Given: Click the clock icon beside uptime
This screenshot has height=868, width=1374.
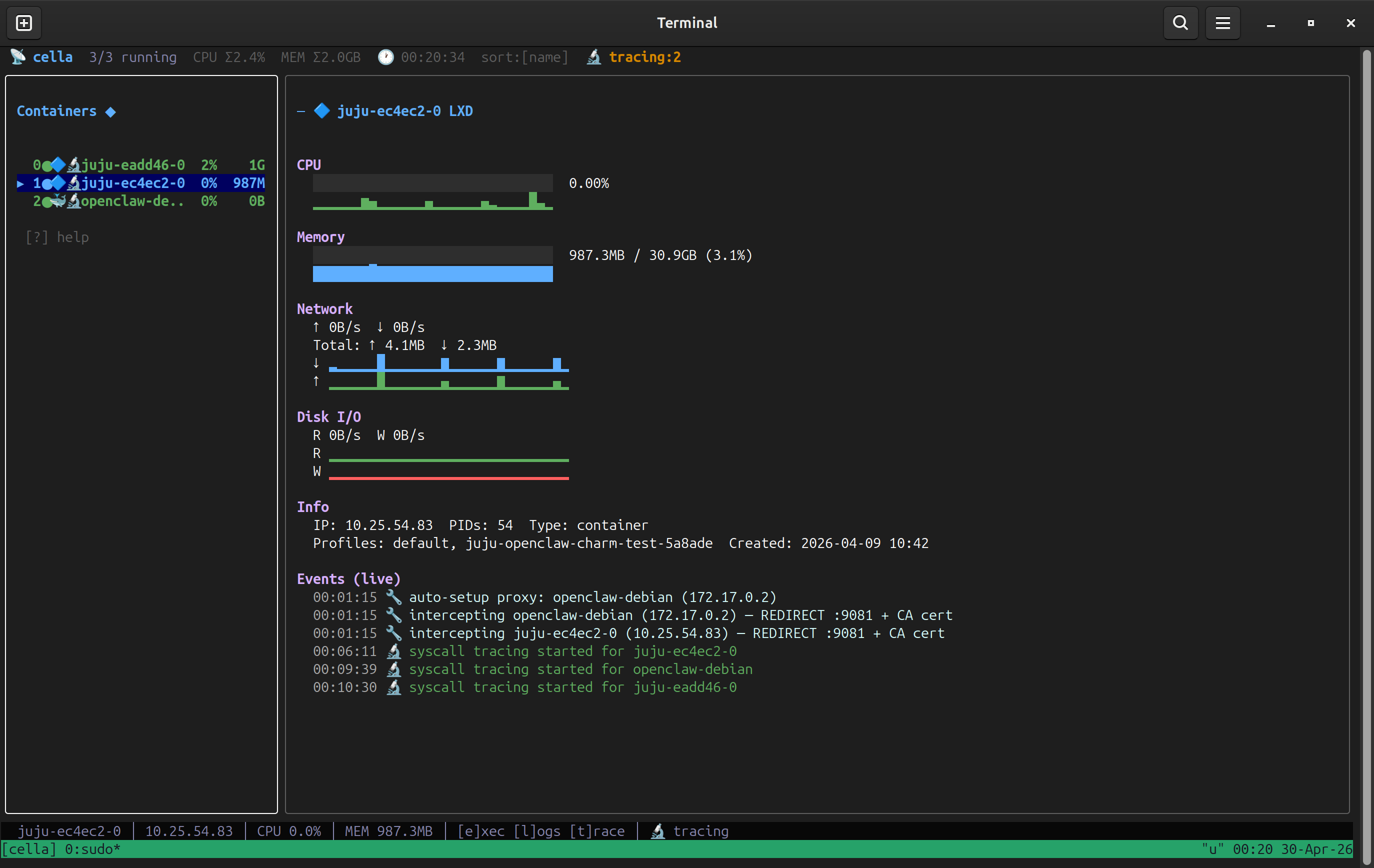Looking at the screenshot, I should 385,57.
